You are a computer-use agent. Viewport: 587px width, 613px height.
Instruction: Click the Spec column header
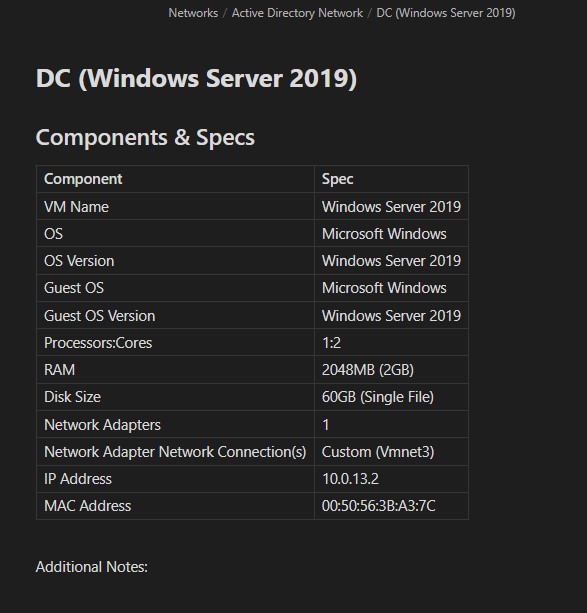tap(337, 179)
